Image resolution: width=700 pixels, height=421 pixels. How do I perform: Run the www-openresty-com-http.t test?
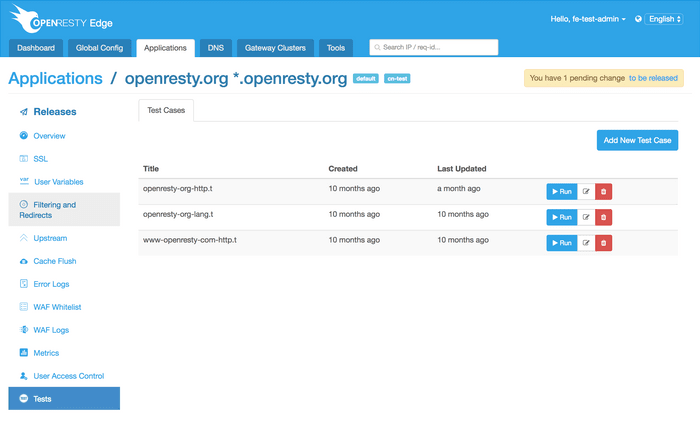tap(562, 243)
